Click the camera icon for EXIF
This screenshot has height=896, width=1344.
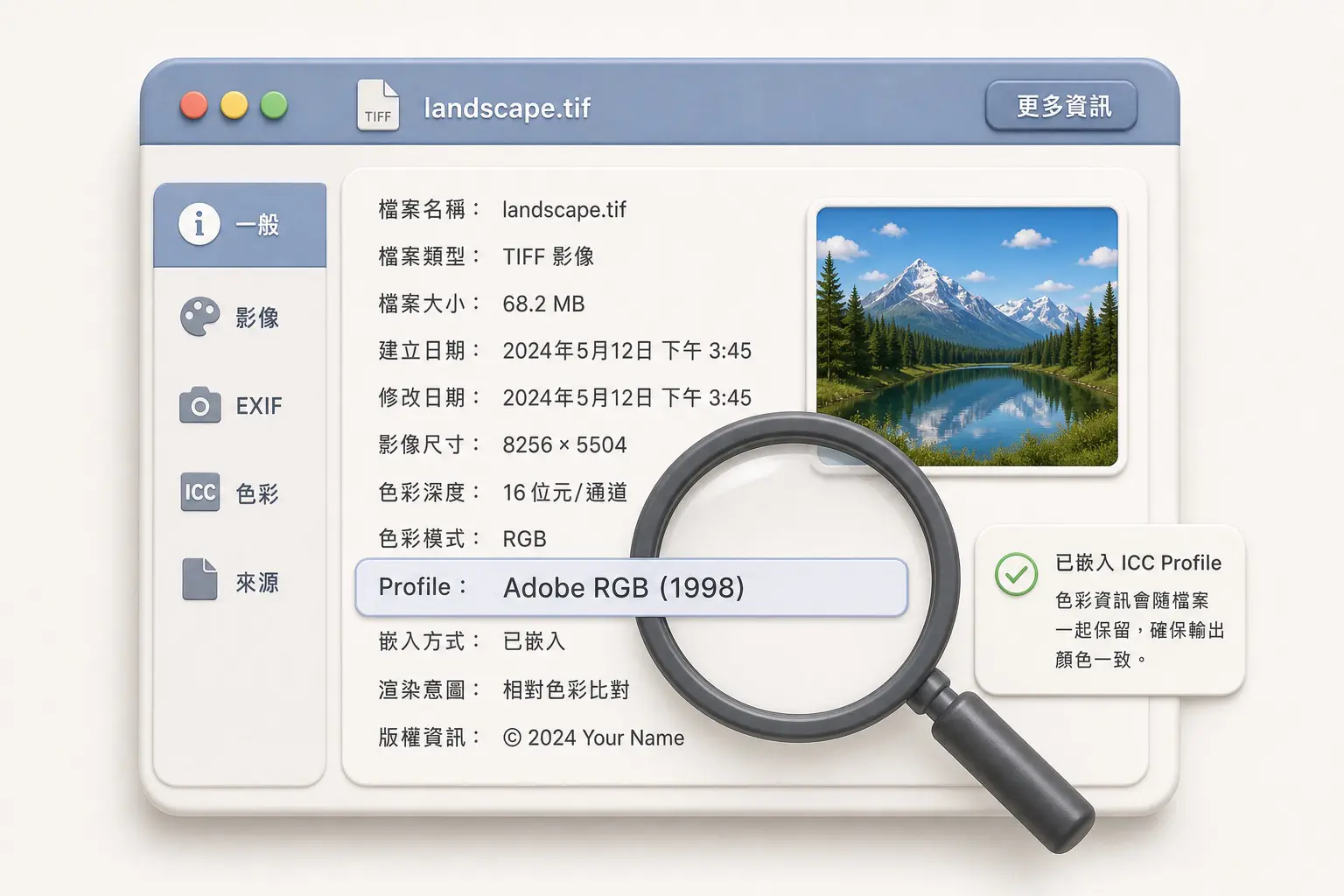pos(199,405)
